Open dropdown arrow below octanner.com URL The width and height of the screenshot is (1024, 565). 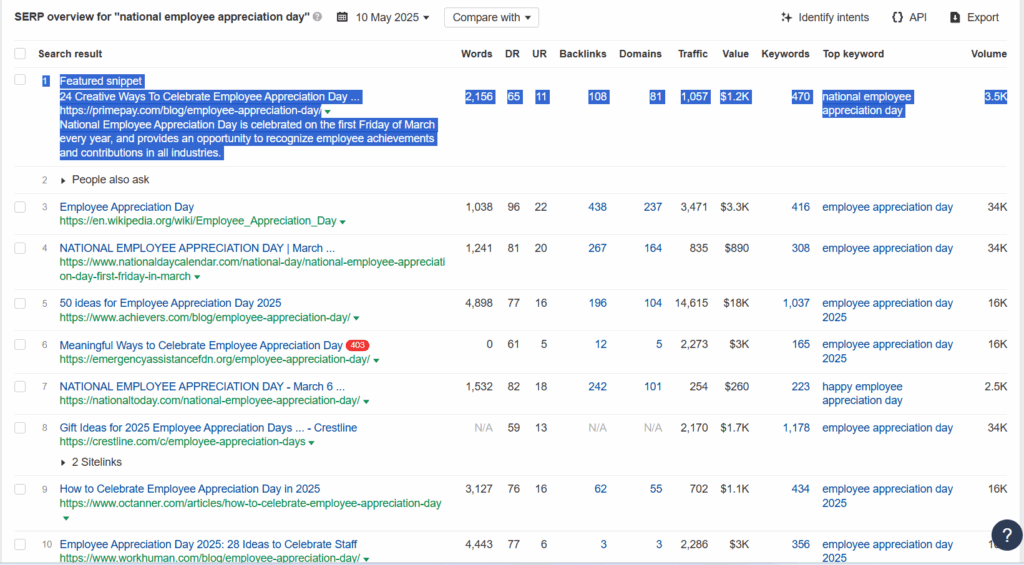click(66, 518)
